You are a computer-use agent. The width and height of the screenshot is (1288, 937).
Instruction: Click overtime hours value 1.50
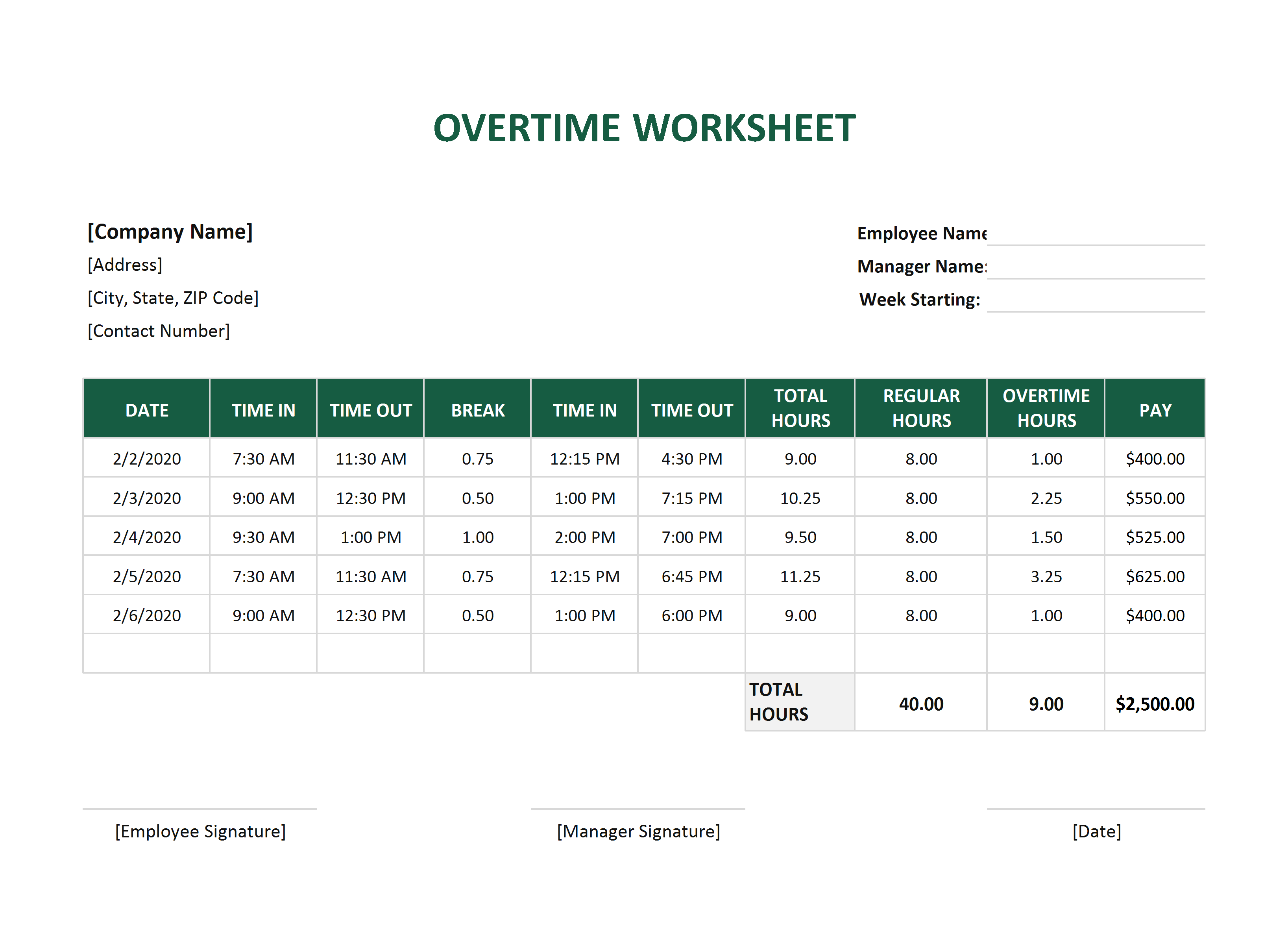(x=1046, y=537)
